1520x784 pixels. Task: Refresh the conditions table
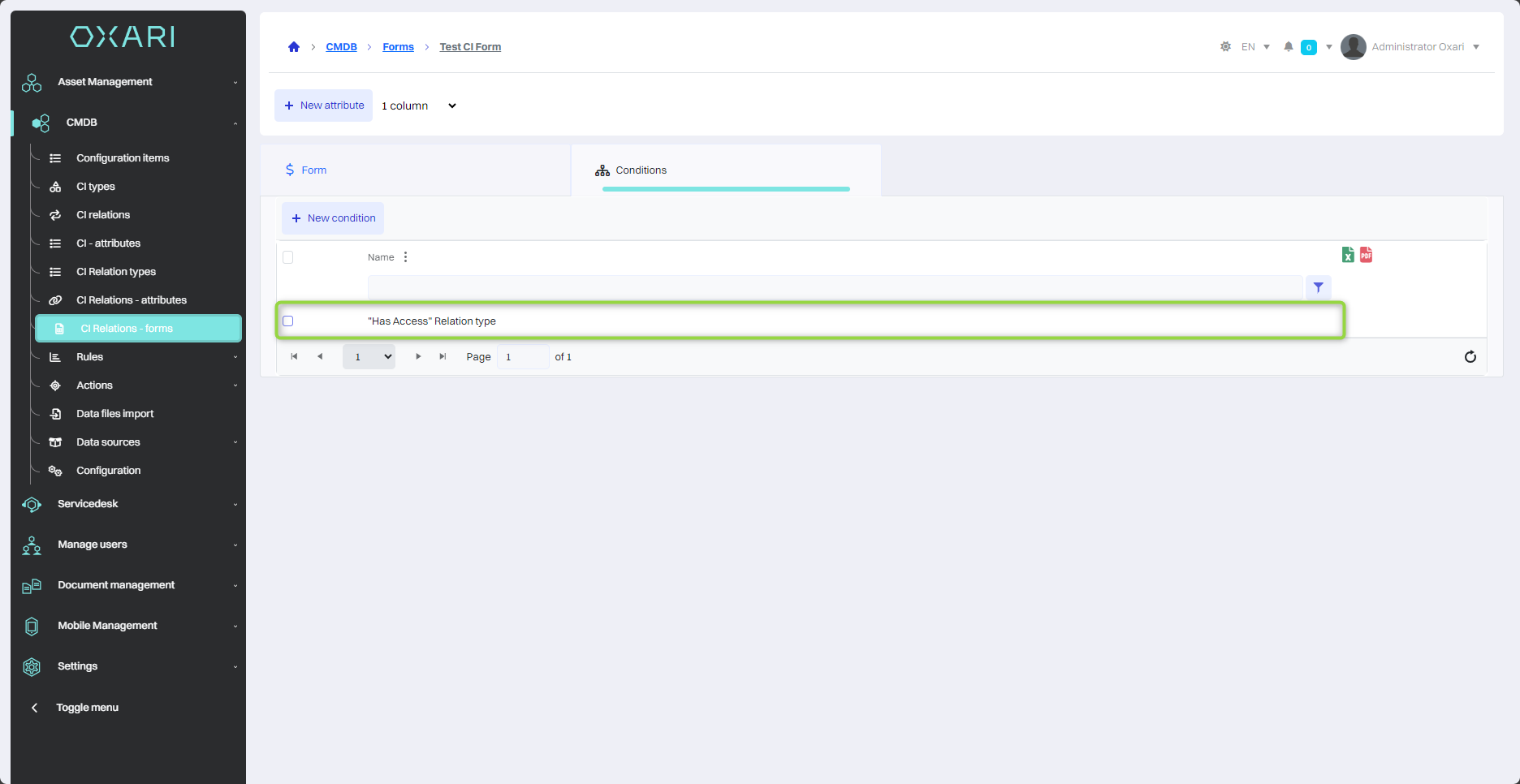click(1470, 357)
